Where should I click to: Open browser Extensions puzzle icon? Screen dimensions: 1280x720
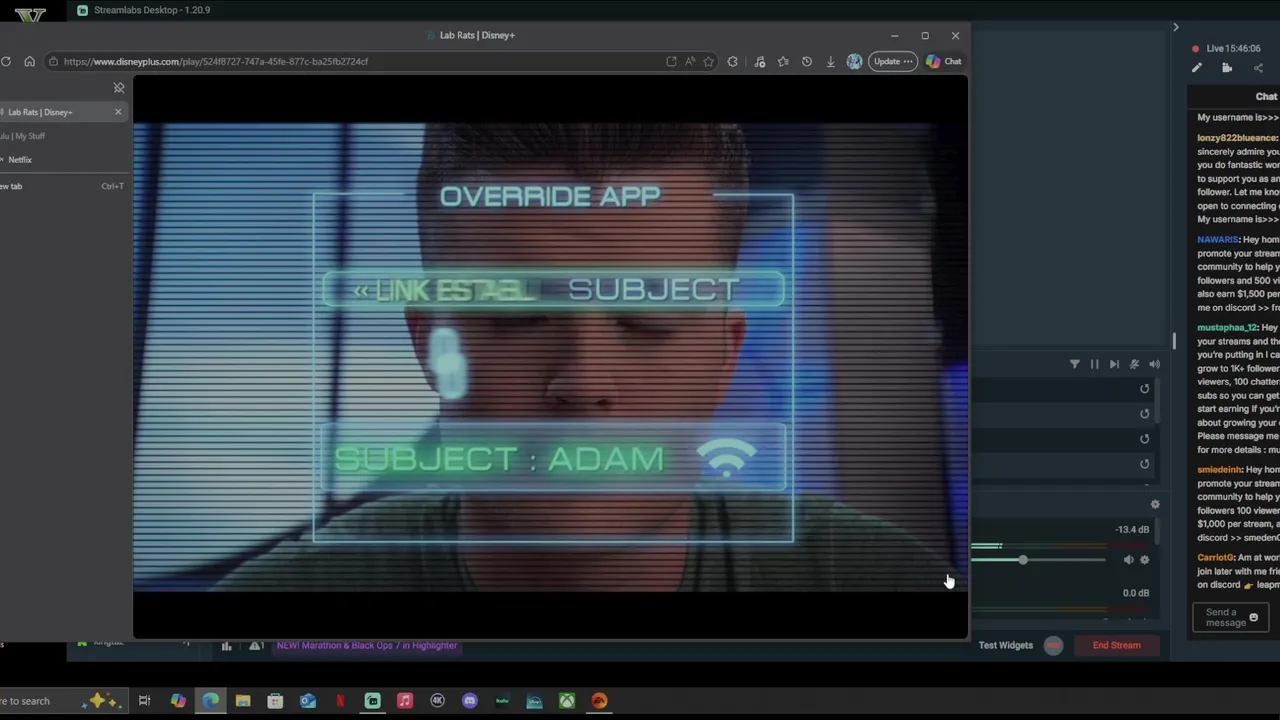point(733,62)
